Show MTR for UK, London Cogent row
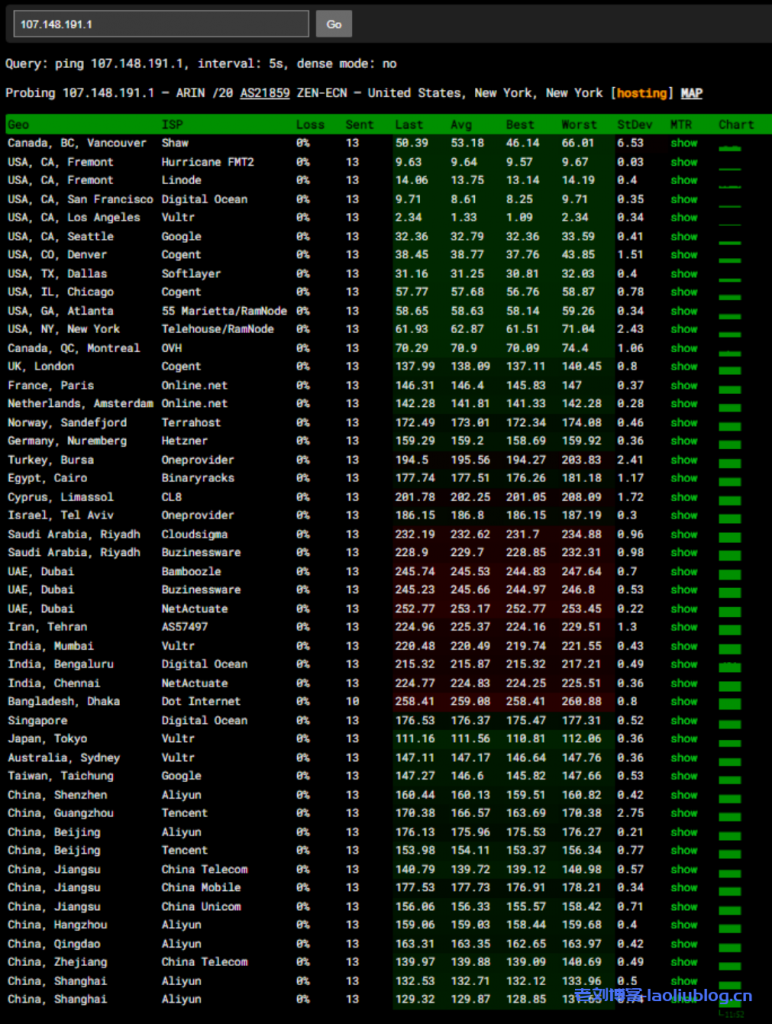 tap(684, 366)
